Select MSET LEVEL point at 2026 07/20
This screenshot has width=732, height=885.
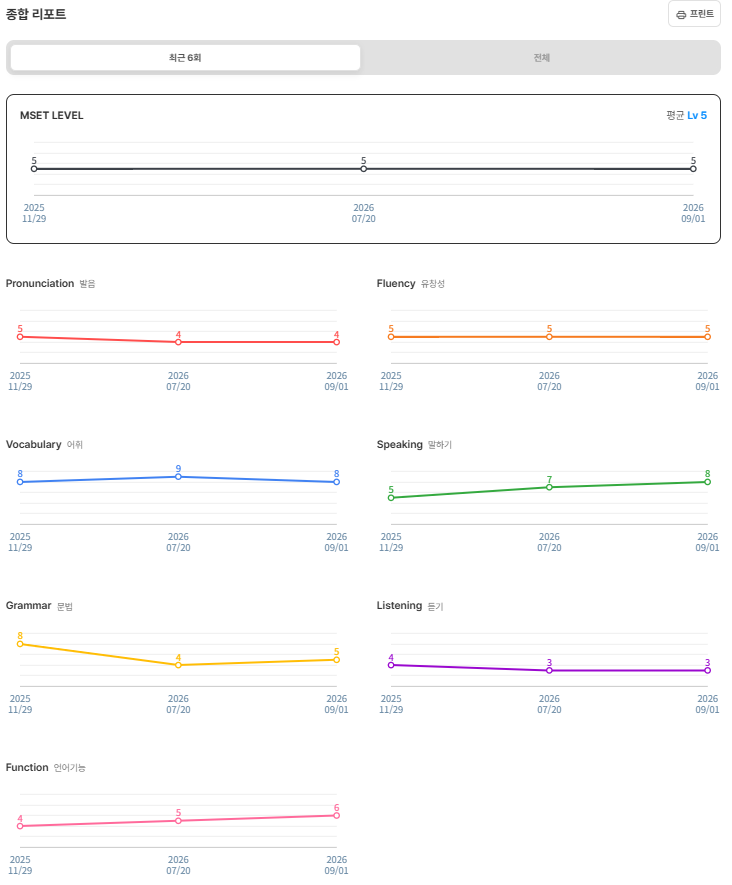click(363, 169)
